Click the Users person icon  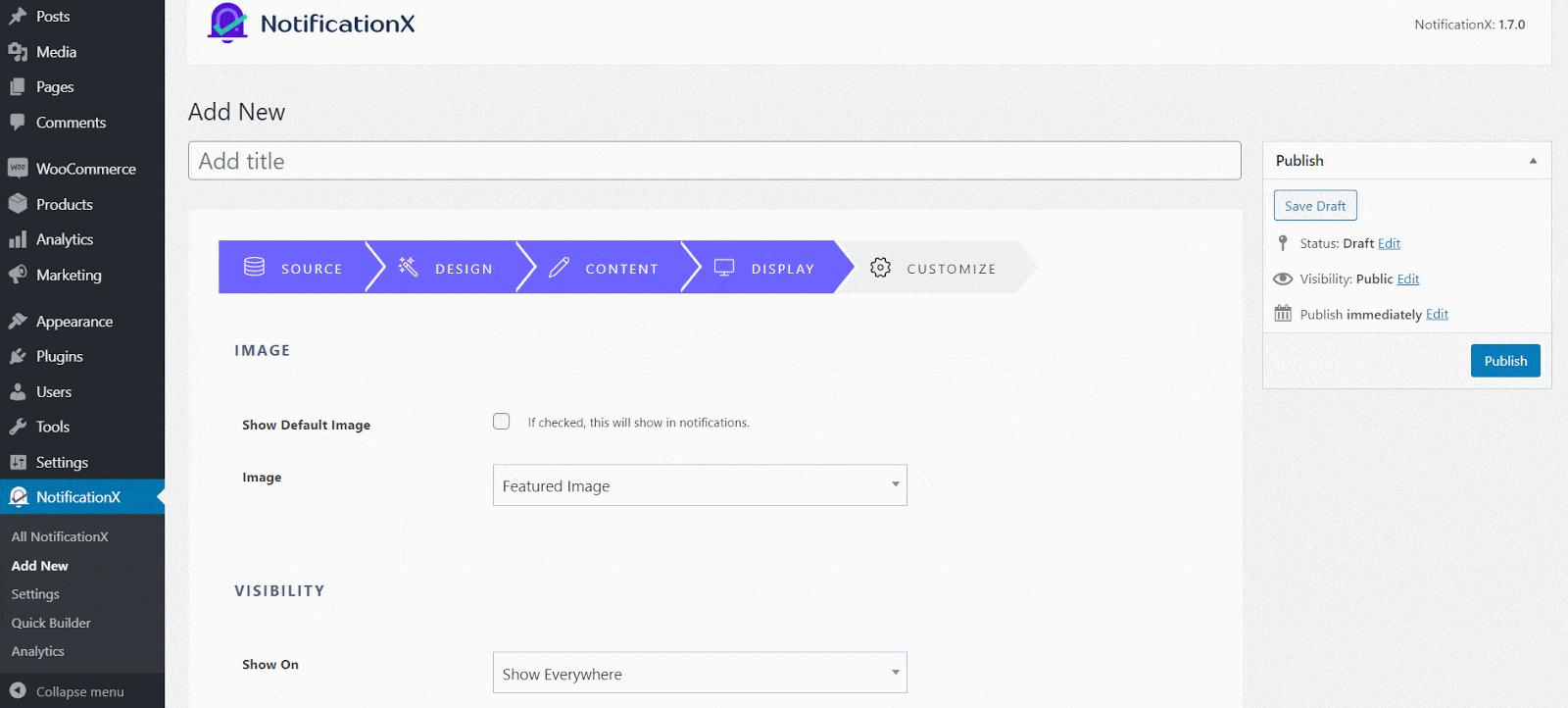coord(18,391)
